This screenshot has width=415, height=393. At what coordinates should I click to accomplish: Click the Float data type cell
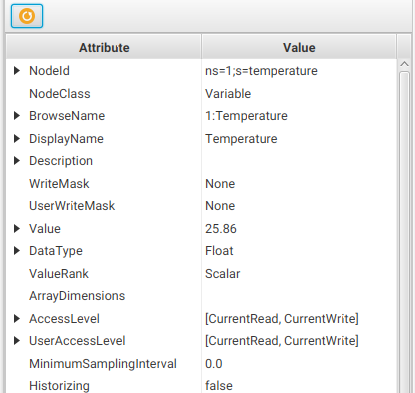click(219, 251)
